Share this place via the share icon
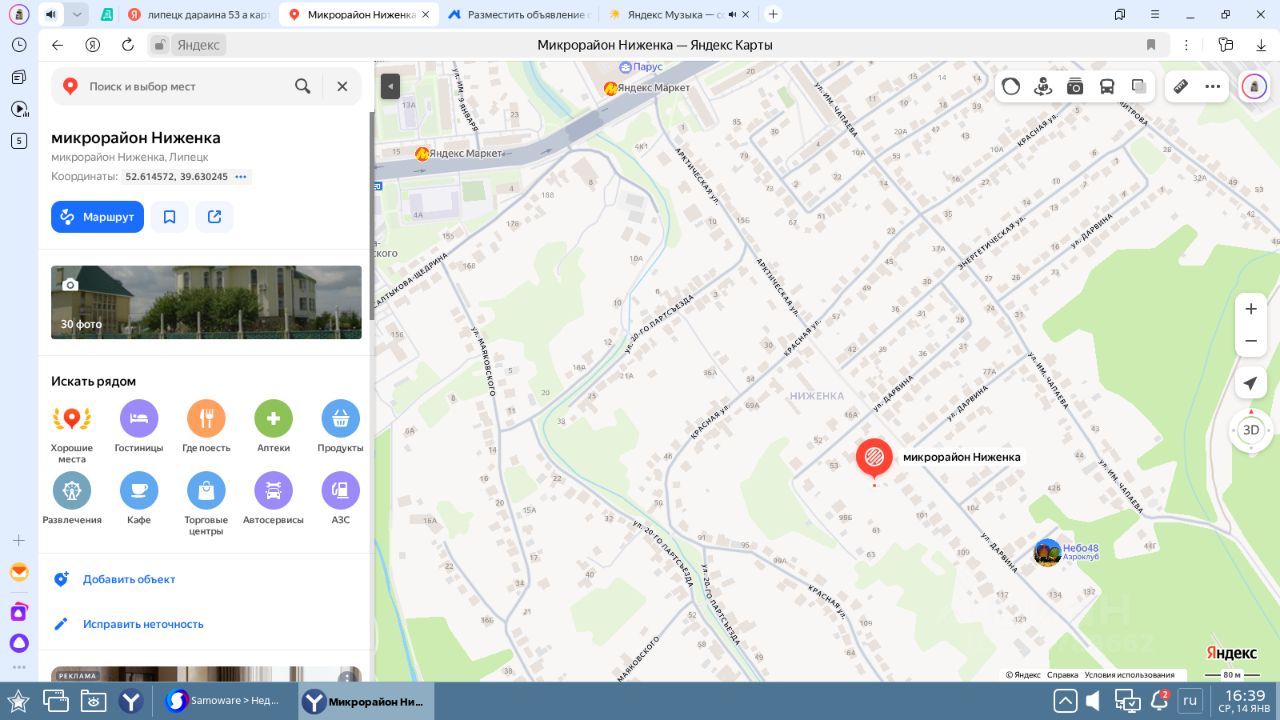1280x720 pixels. pyautogui.click(x=215, y=217)
